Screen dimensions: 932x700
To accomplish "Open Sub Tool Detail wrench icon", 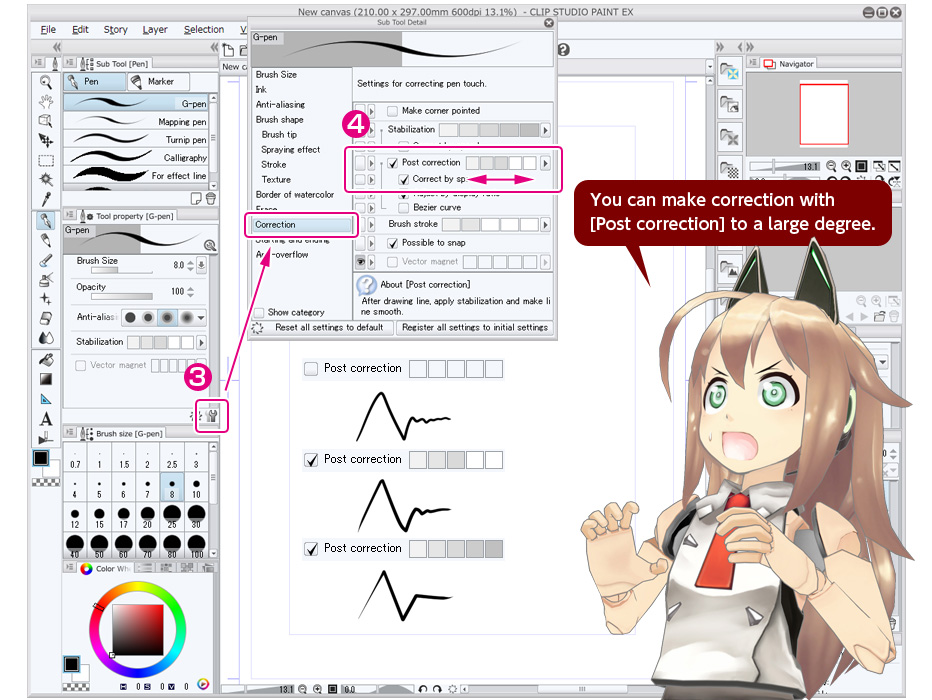I will click(213, 414).
